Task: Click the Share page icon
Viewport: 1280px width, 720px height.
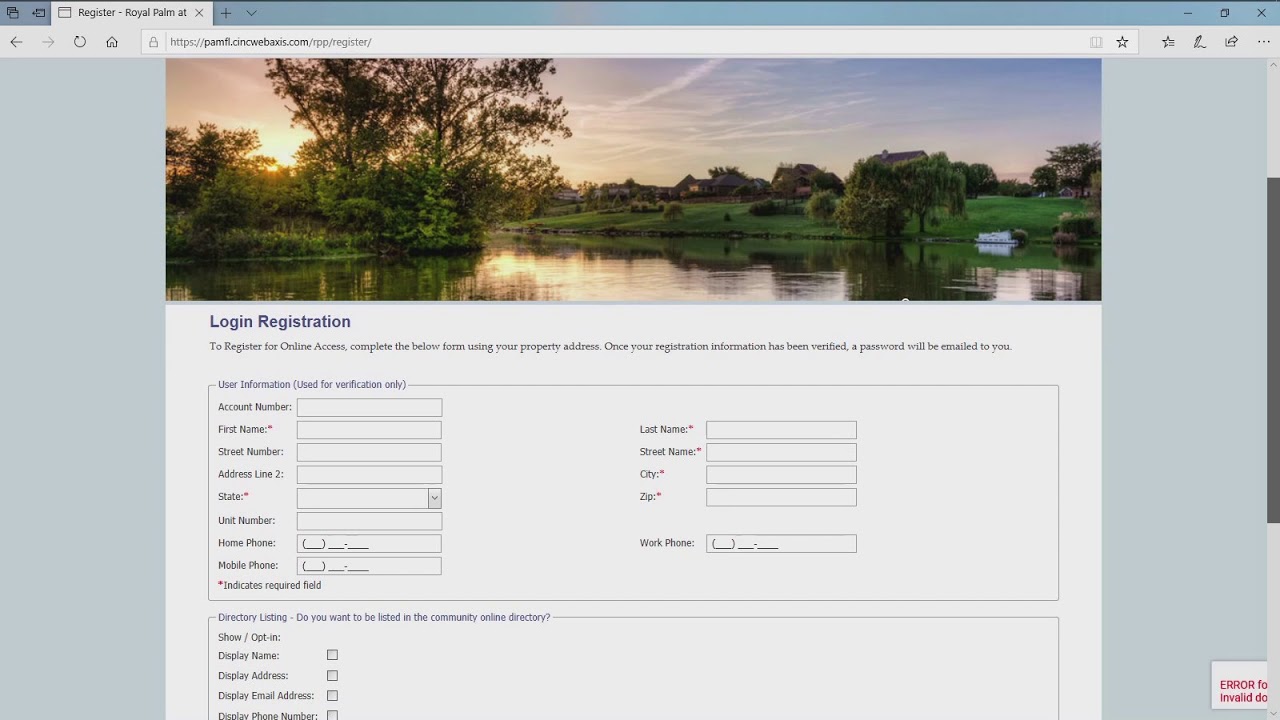Action: coord(1232,42)
